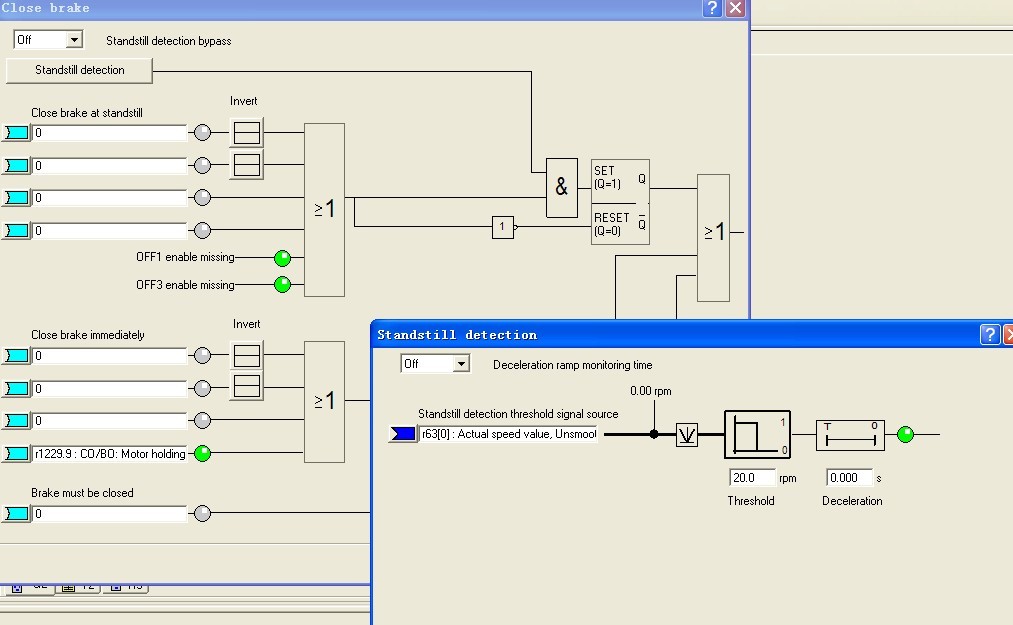
Task: Click the Brake must be closed input field
Action: tap(109, 514)
